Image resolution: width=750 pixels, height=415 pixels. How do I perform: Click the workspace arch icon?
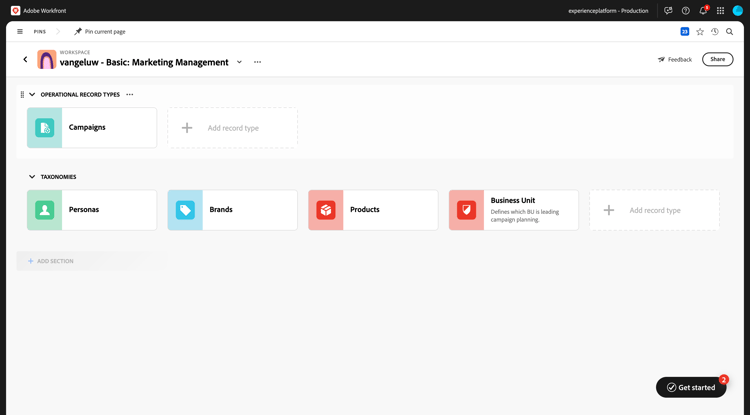[x=46, y=60]
